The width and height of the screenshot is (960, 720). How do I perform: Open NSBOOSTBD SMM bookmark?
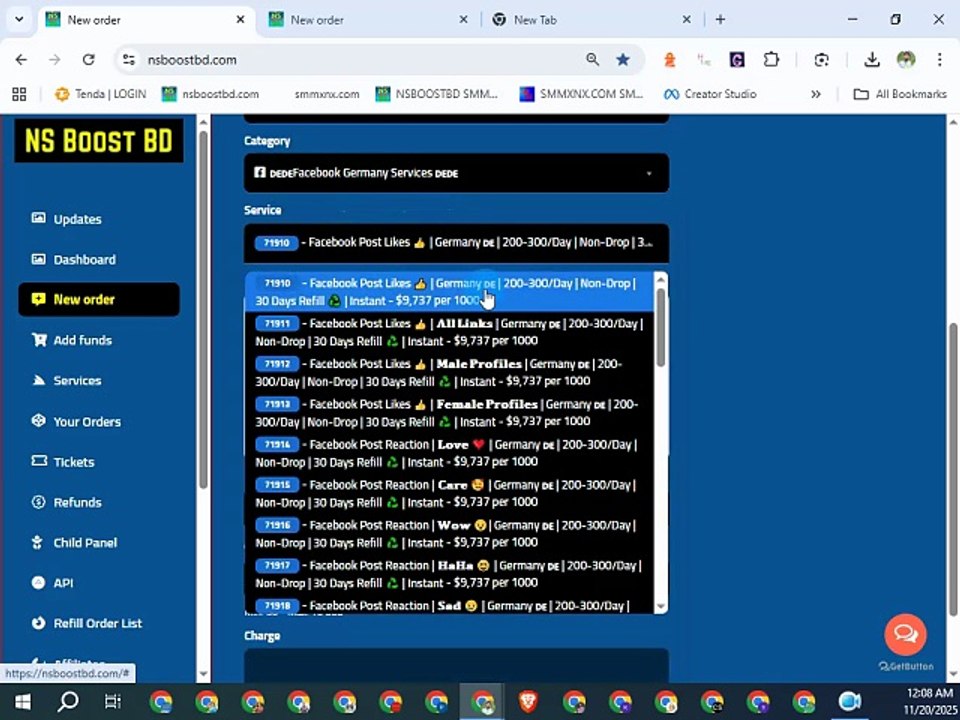[437, 94]
